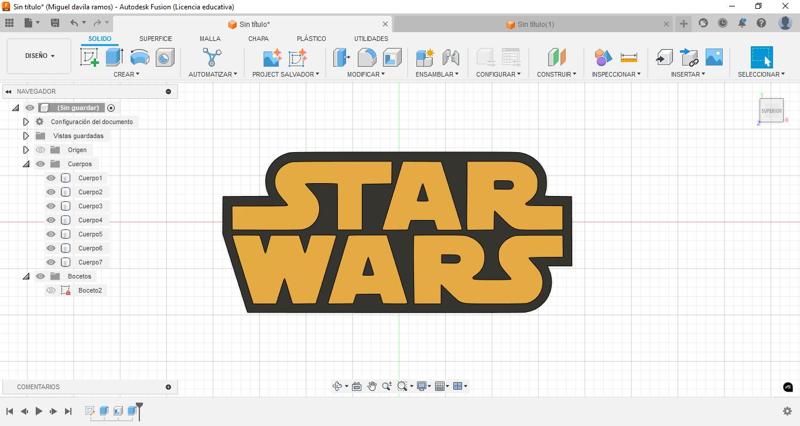The height and width of the screenshot is (426, 800).
Task: Activate the Select tool icon
Action: click(761, 57)
